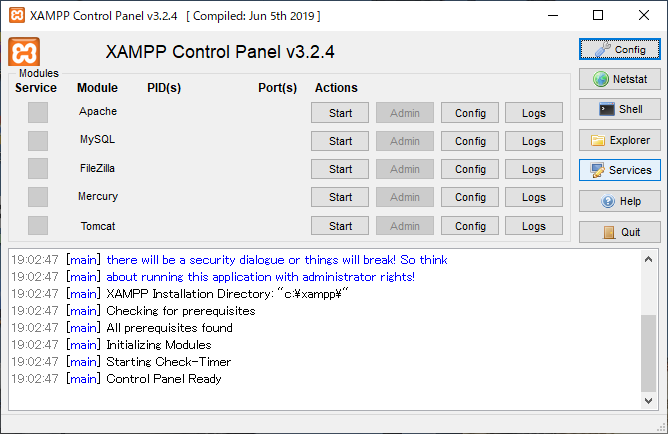This screenshot has height=434, width=668.
Task: Click the log panel vertical scrollbar
Action: (649, 350)
